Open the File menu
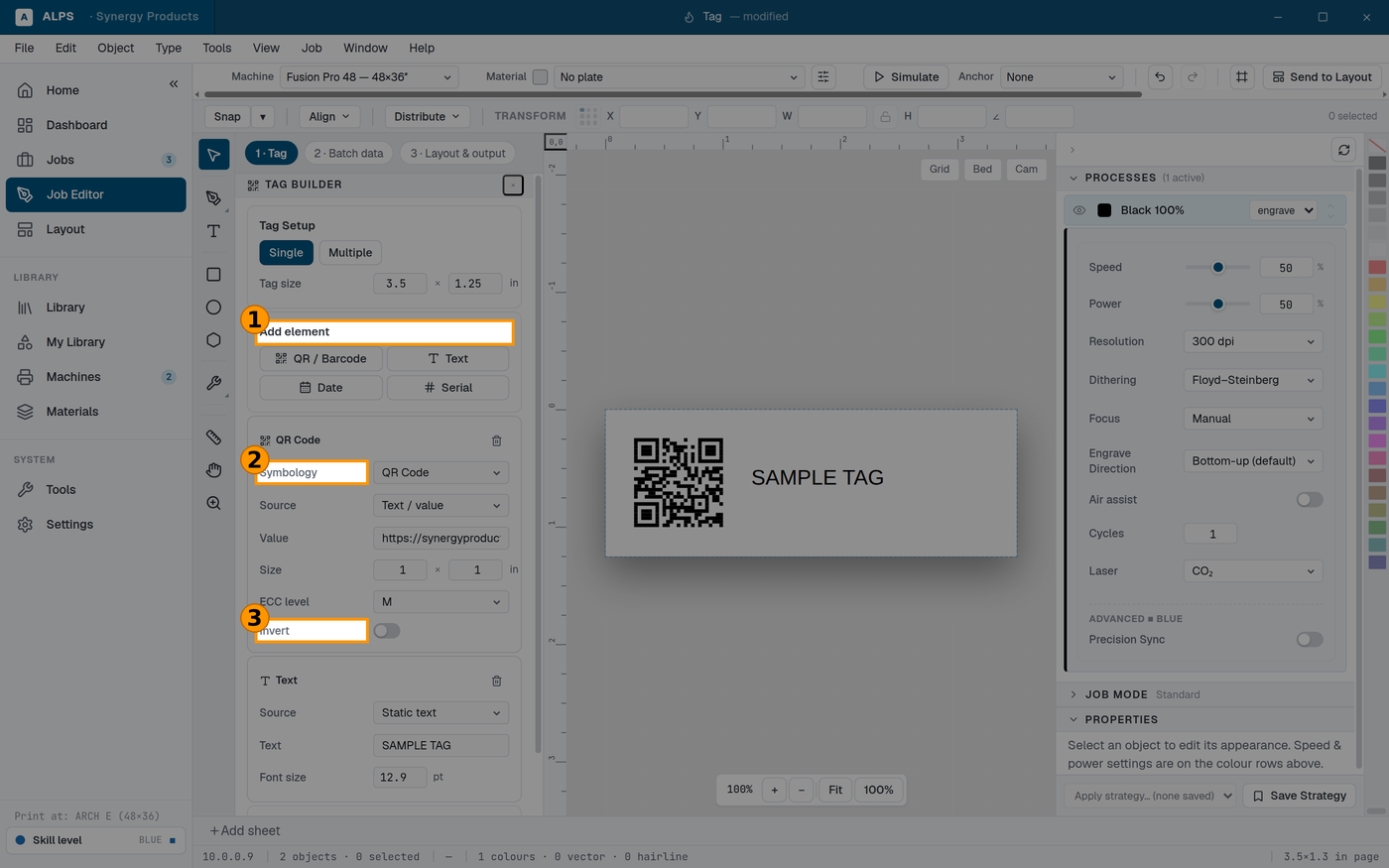 point(25,48)
